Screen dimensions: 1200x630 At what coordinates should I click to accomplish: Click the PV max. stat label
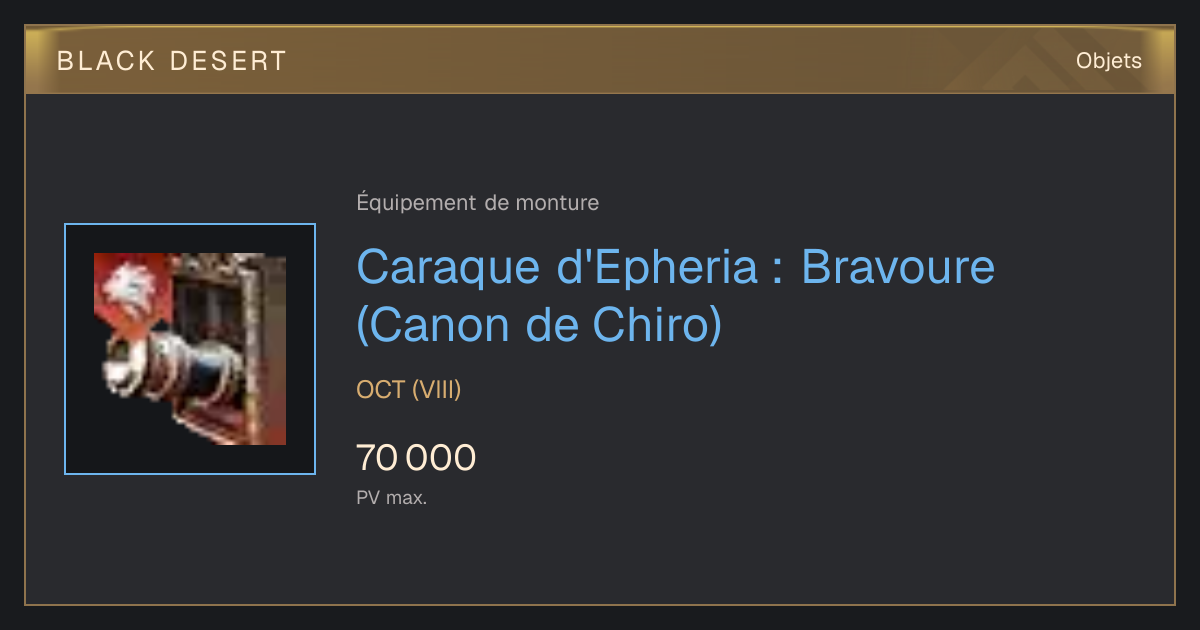392,498
